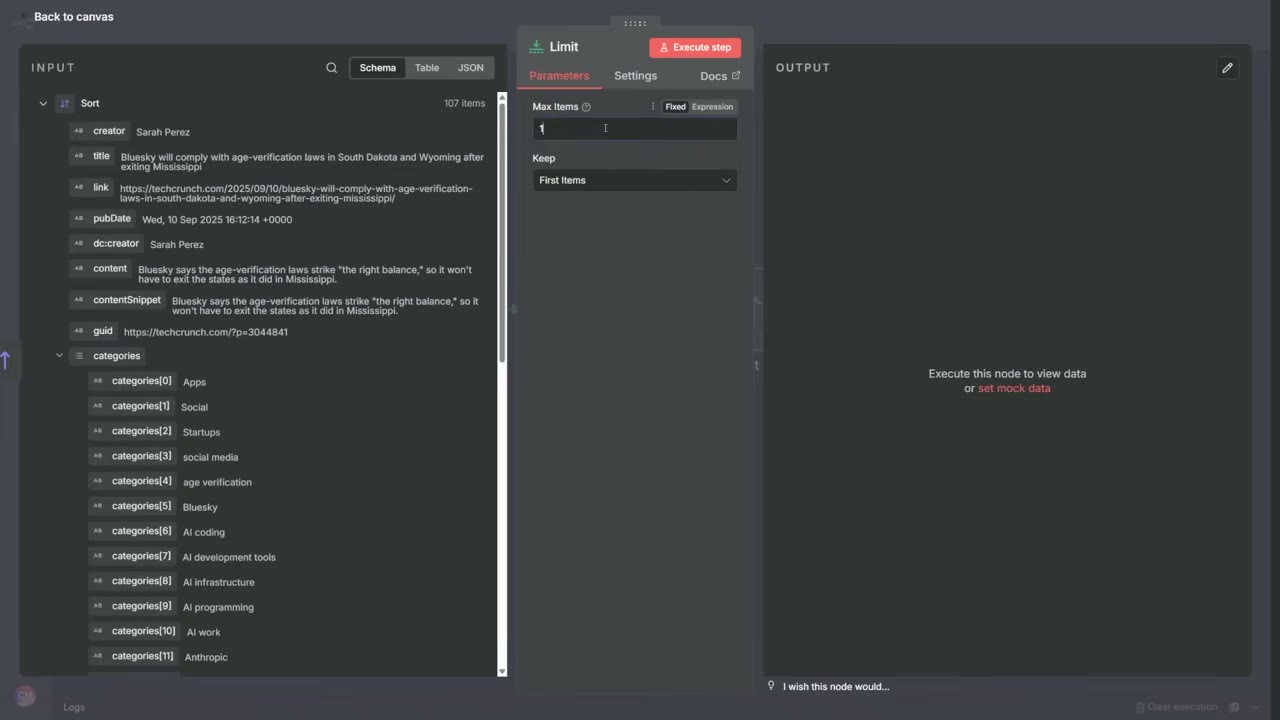The image size is (1280, 720).
Task: Click the categories array list icon
Action: [79, 356]
